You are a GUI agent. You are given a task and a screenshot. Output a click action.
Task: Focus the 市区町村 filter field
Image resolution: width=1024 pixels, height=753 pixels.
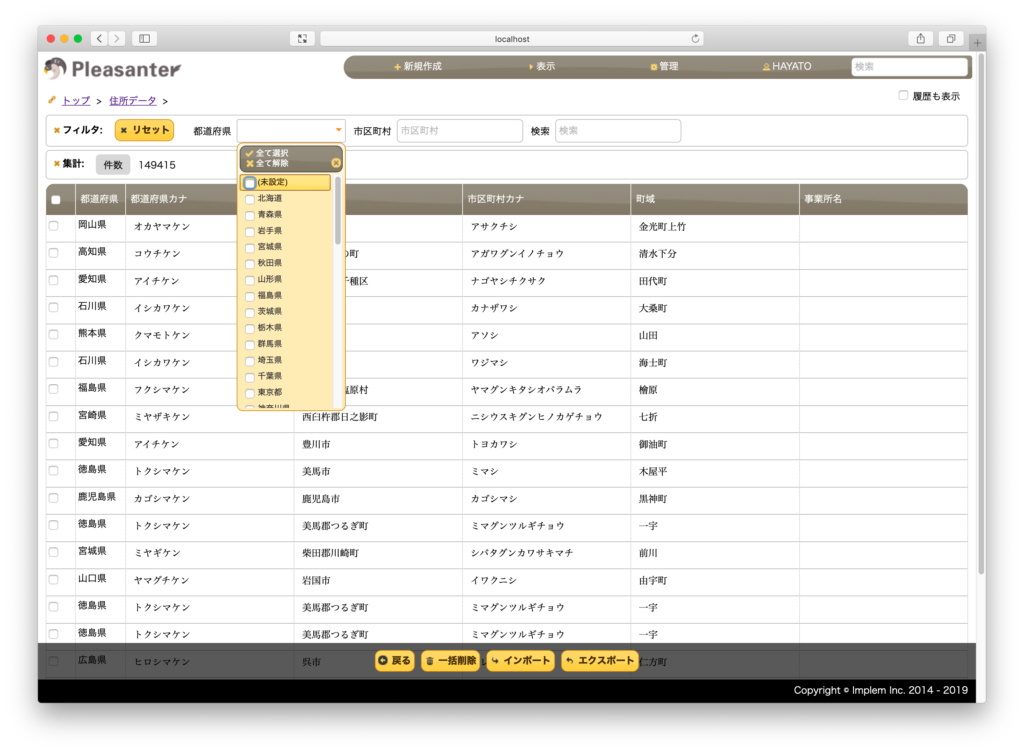point(460,131)
